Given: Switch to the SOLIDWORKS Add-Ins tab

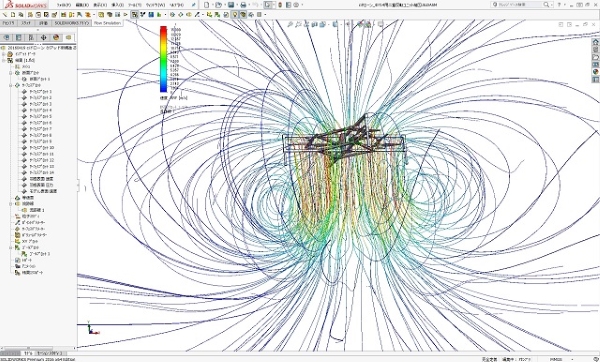Looking at the screenshot, I should [x=72, y=23].
